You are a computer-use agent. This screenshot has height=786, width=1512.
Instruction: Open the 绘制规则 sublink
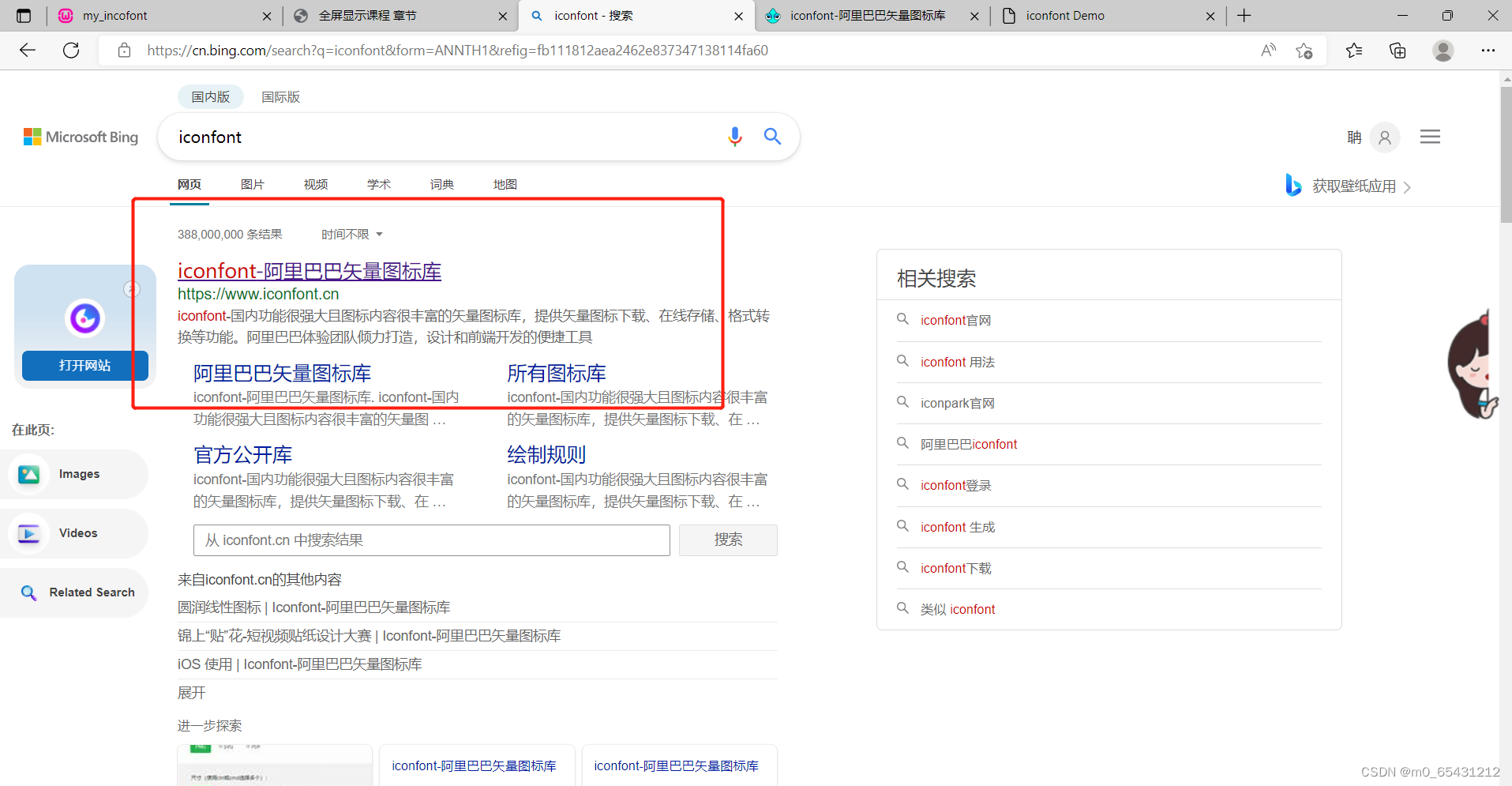(x=546, y=455)
